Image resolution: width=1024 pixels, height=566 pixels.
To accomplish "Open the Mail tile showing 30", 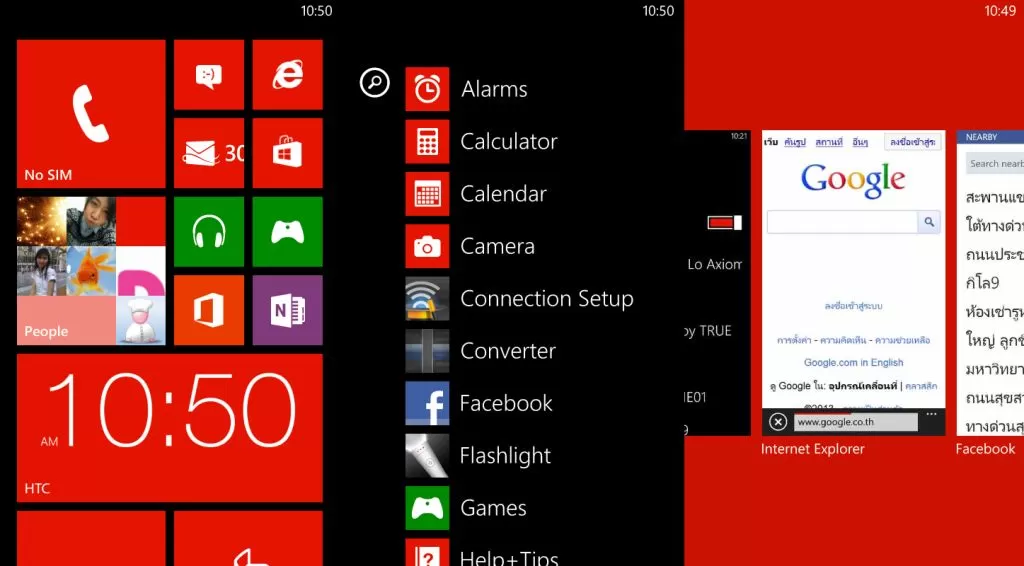I will [x=209, y=153].
